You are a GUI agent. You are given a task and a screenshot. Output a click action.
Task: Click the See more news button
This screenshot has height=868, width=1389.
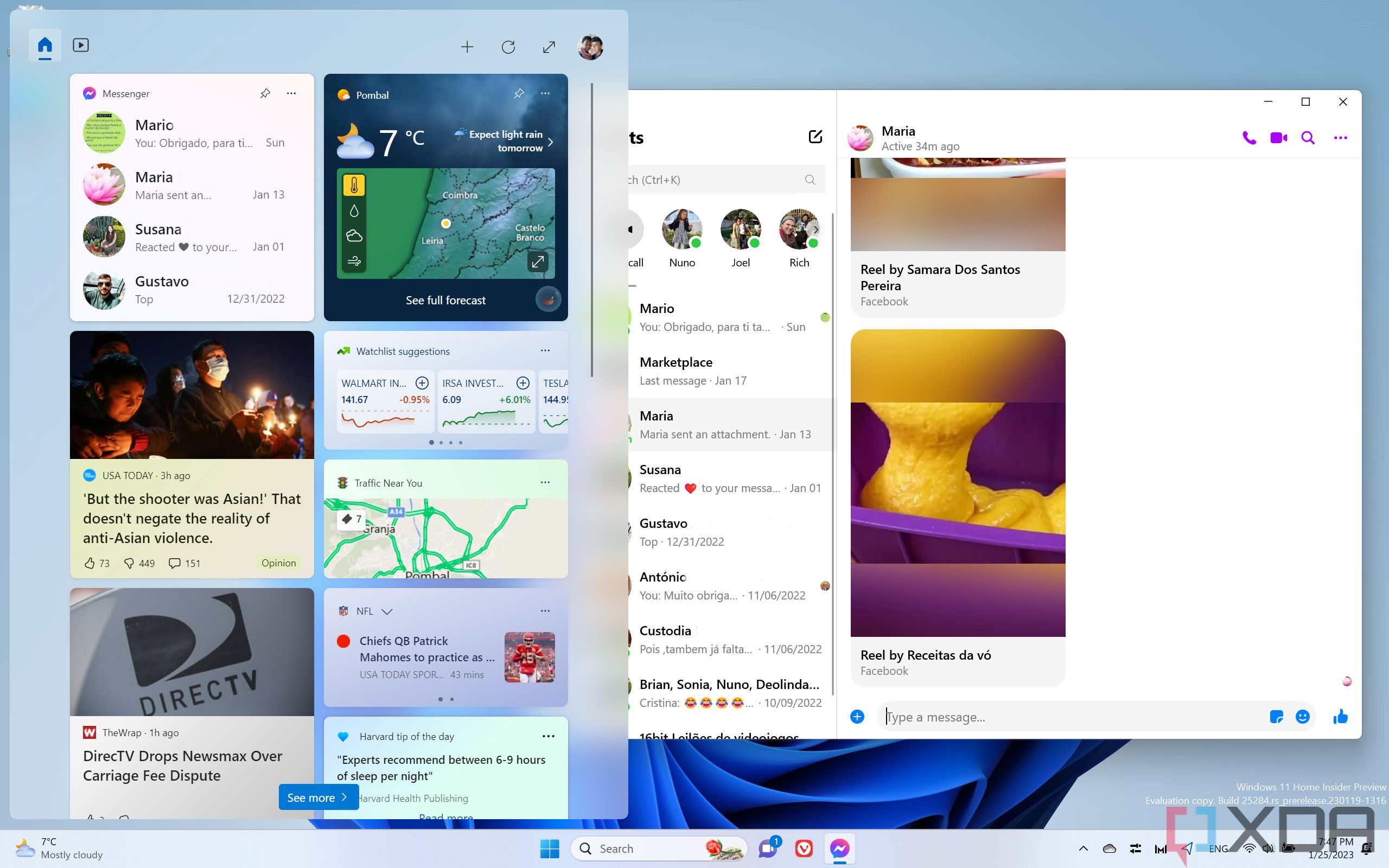pyautogui.click(x=318, y=797)
